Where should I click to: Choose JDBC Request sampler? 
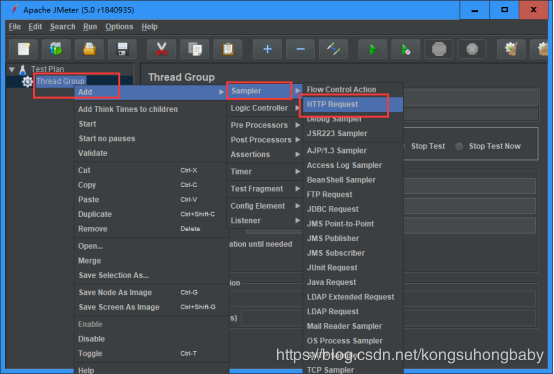click(353, 209)
